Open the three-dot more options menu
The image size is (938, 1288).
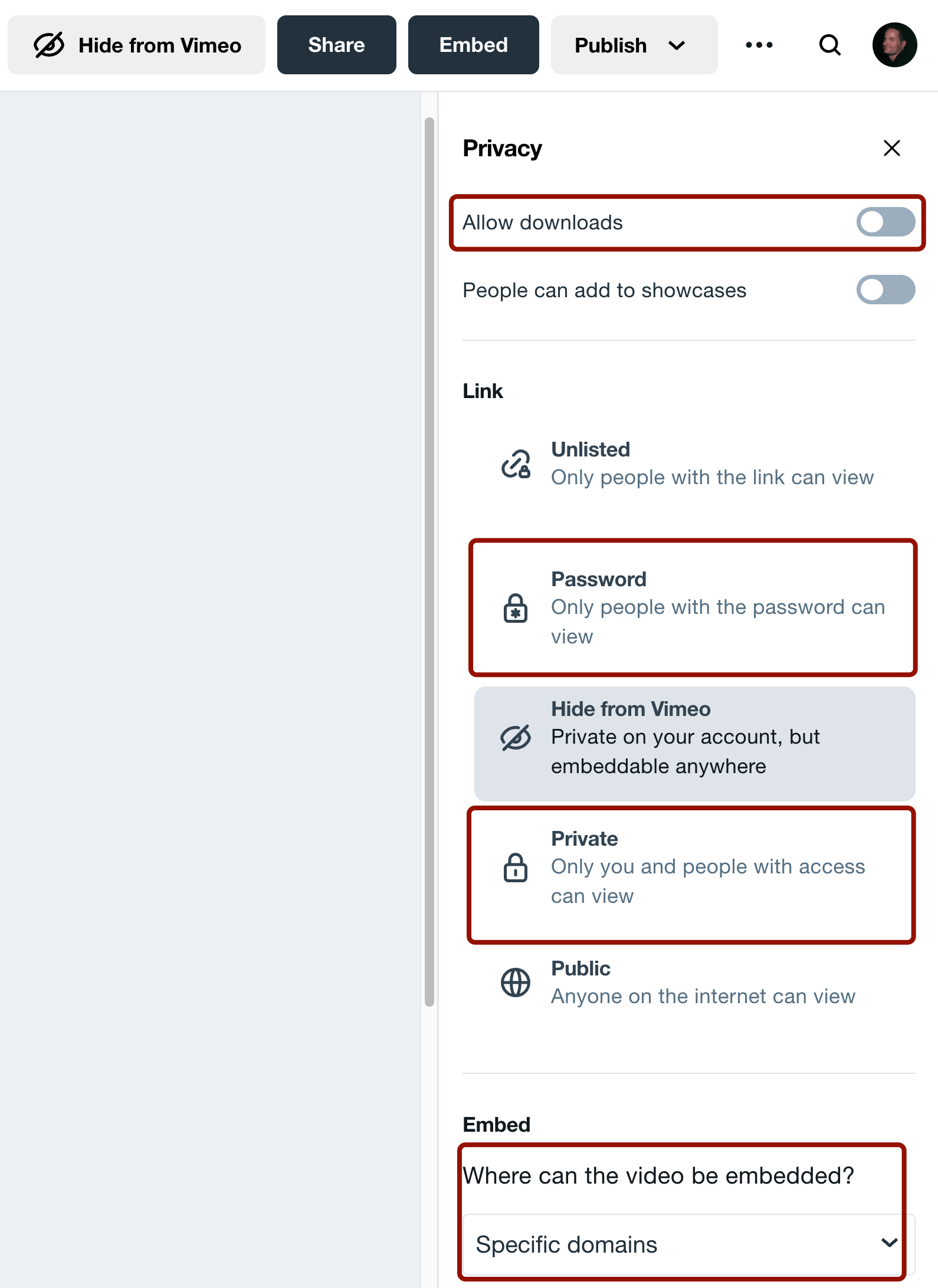point(759,45)
